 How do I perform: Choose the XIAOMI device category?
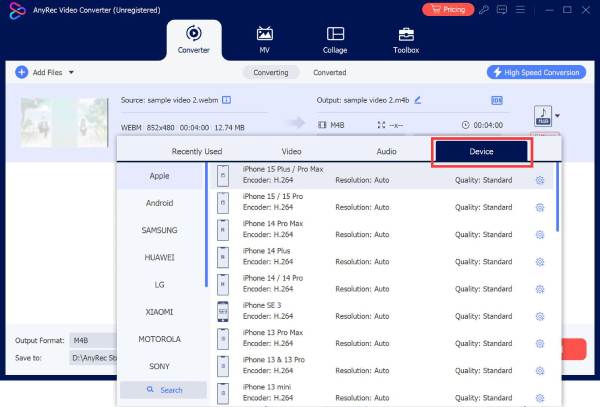[x=160, y=312]
